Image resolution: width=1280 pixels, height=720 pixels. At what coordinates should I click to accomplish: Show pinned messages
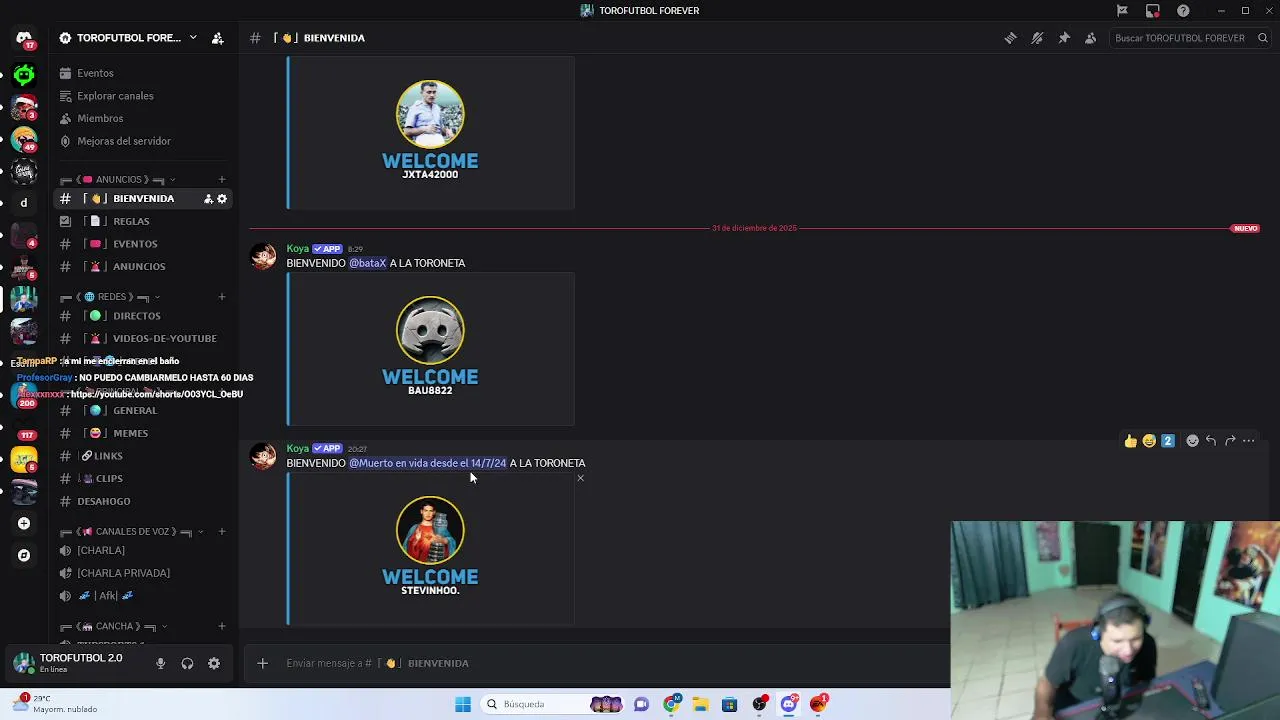[x=1064, y=38]
